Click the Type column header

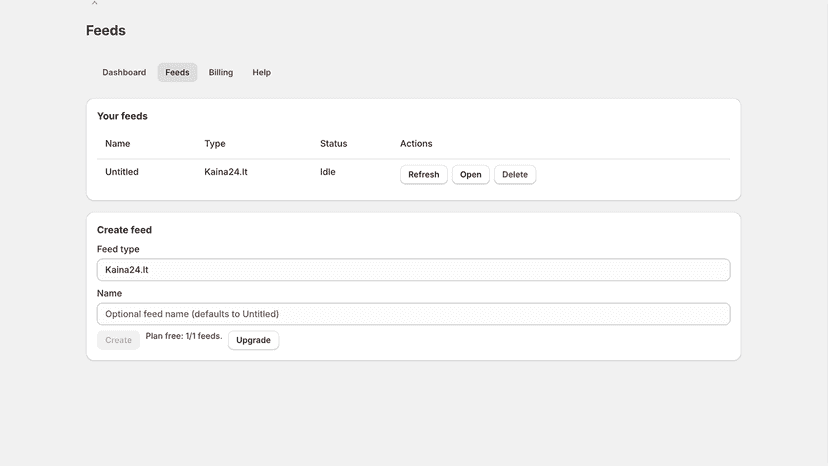215,144
